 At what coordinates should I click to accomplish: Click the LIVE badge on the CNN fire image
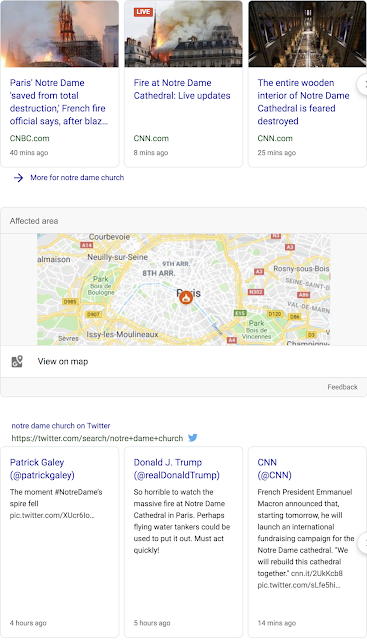(x=143, y=11)
